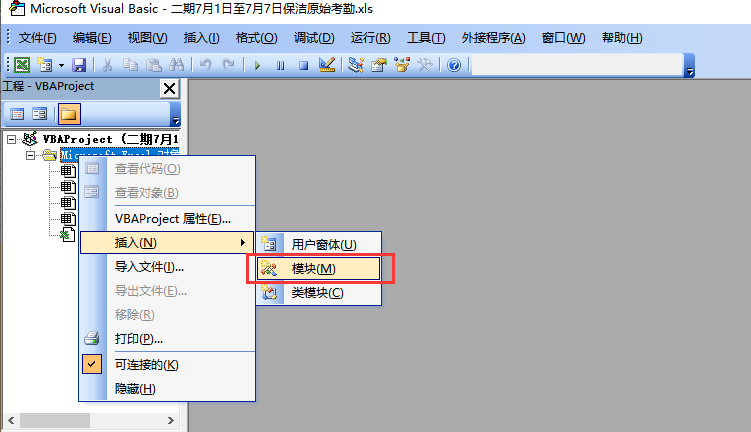751x432 pixels.
Task: Collapse the Microsoft Excel objects folder node
Action: click(30, 155)
